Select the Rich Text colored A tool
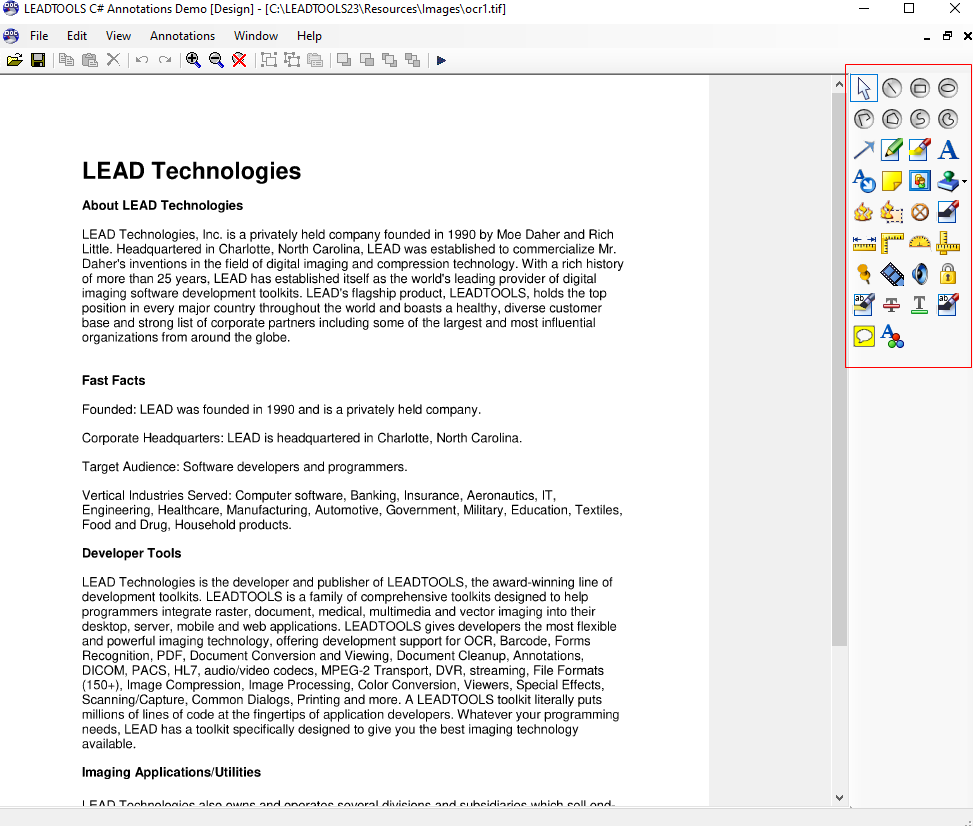This screenshot has width=973, height=826. coord(892,336)
